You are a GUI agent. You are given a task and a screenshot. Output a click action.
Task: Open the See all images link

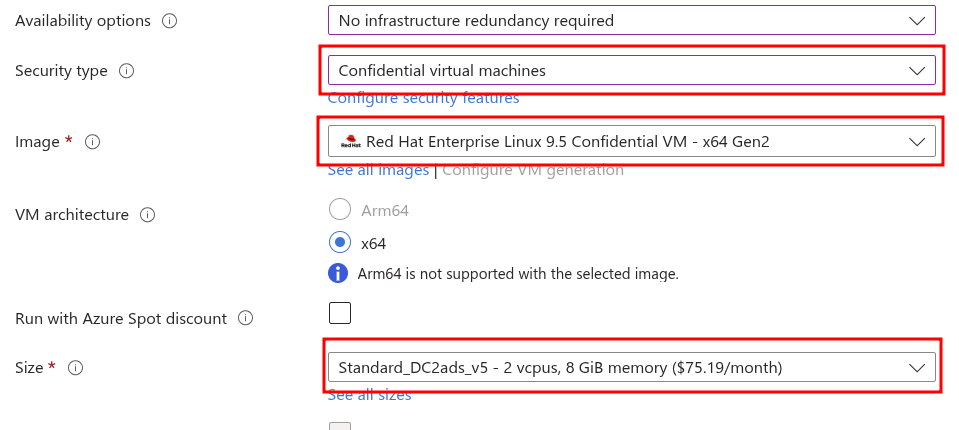tap(378, 170)
